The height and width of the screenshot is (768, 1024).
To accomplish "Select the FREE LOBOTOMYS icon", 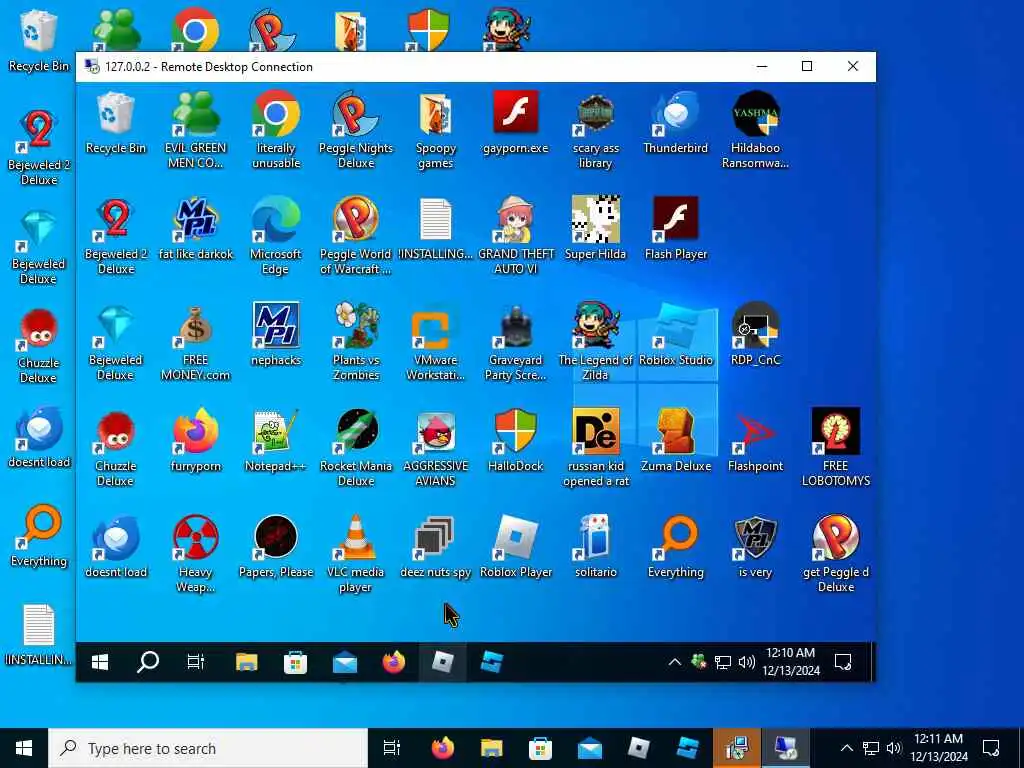I will (x=835, y=431).
